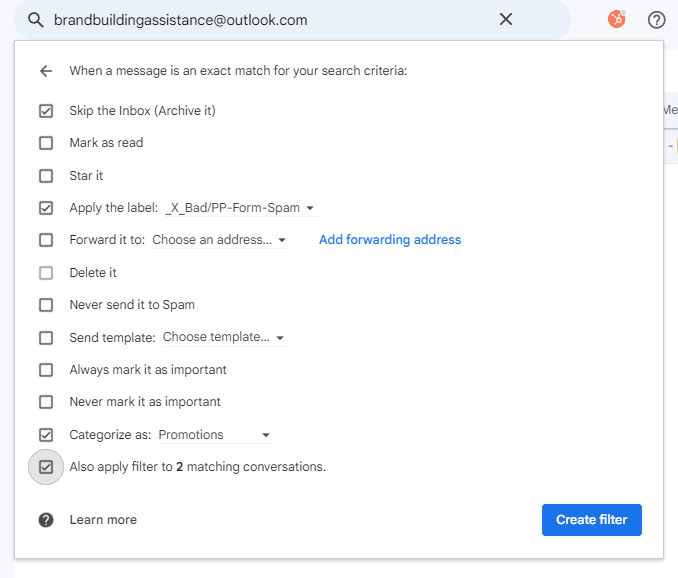This screenshot has width=678, height=578.
Task: Toggle the Apply the label checkbox
Action: tap(46, 208)
